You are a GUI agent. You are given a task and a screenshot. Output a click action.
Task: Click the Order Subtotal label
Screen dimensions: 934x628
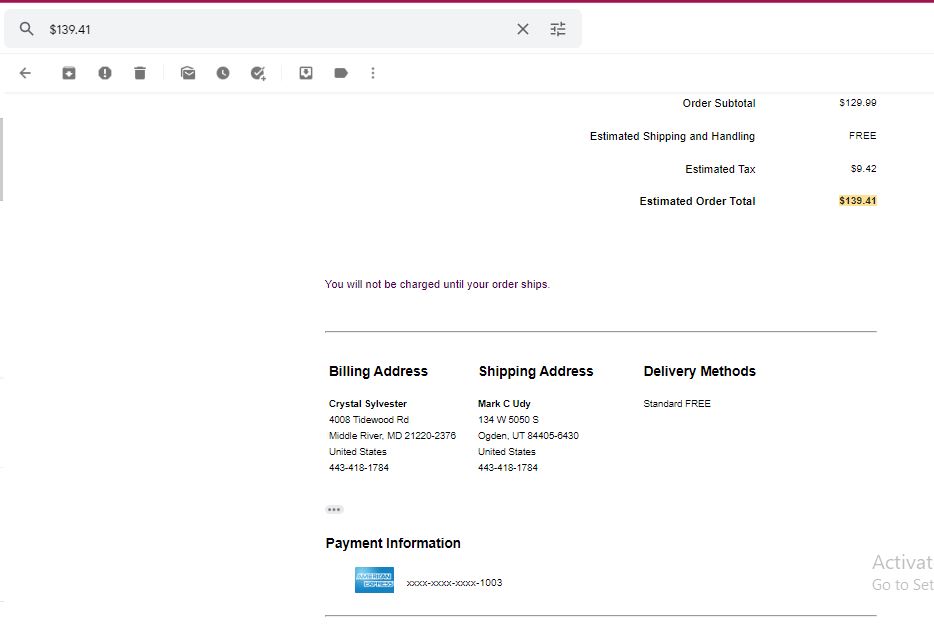pyautogui.click(x=719, y=104)
